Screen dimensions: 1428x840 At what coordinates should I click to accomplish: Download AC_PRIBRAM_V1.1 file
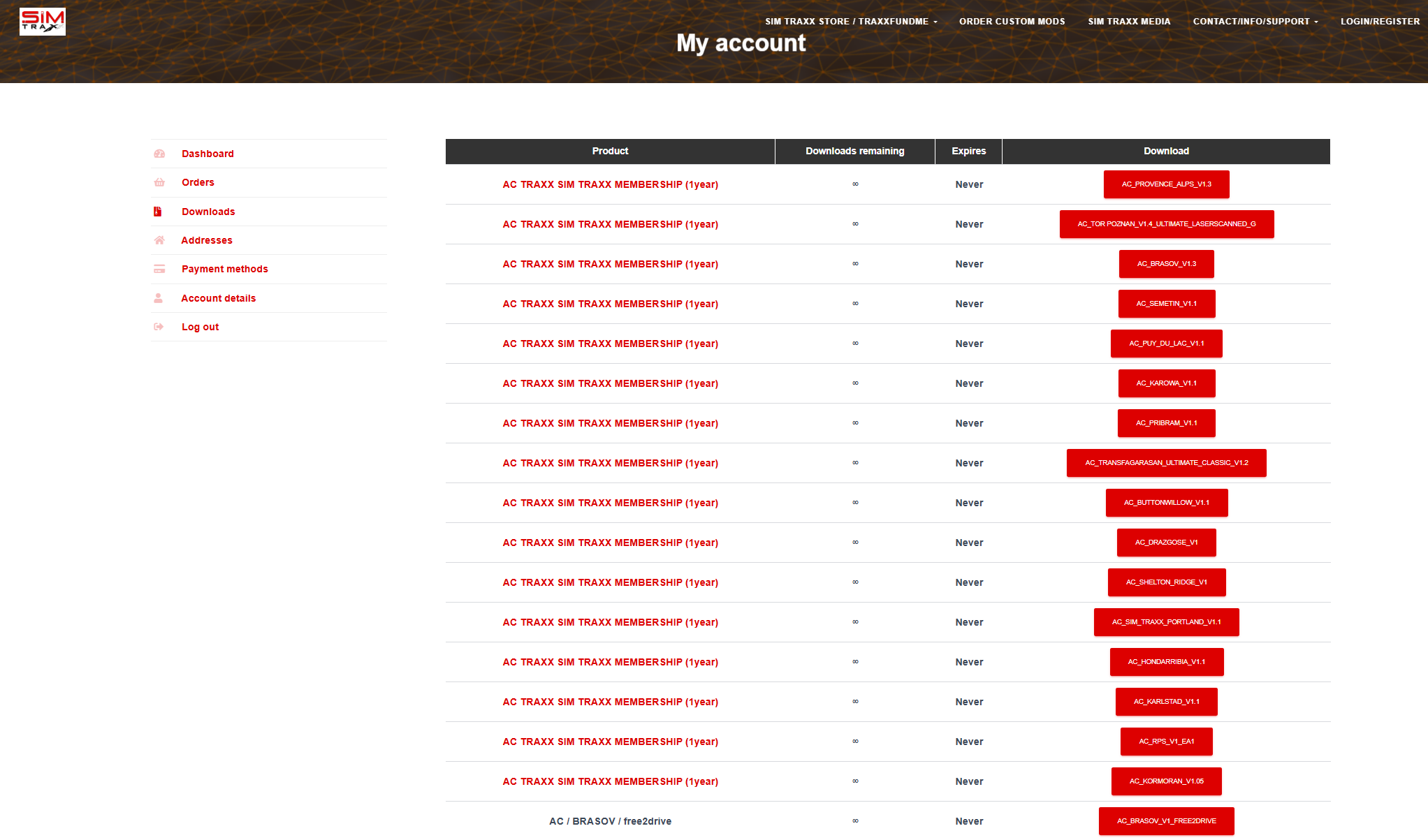pyautogui.click(x=1167, y=423)
